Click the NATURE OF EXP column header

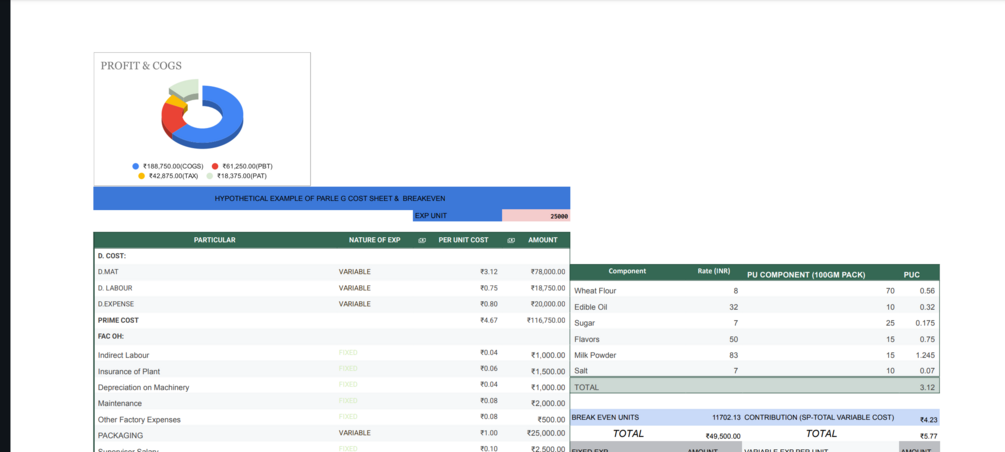(374, 240)
